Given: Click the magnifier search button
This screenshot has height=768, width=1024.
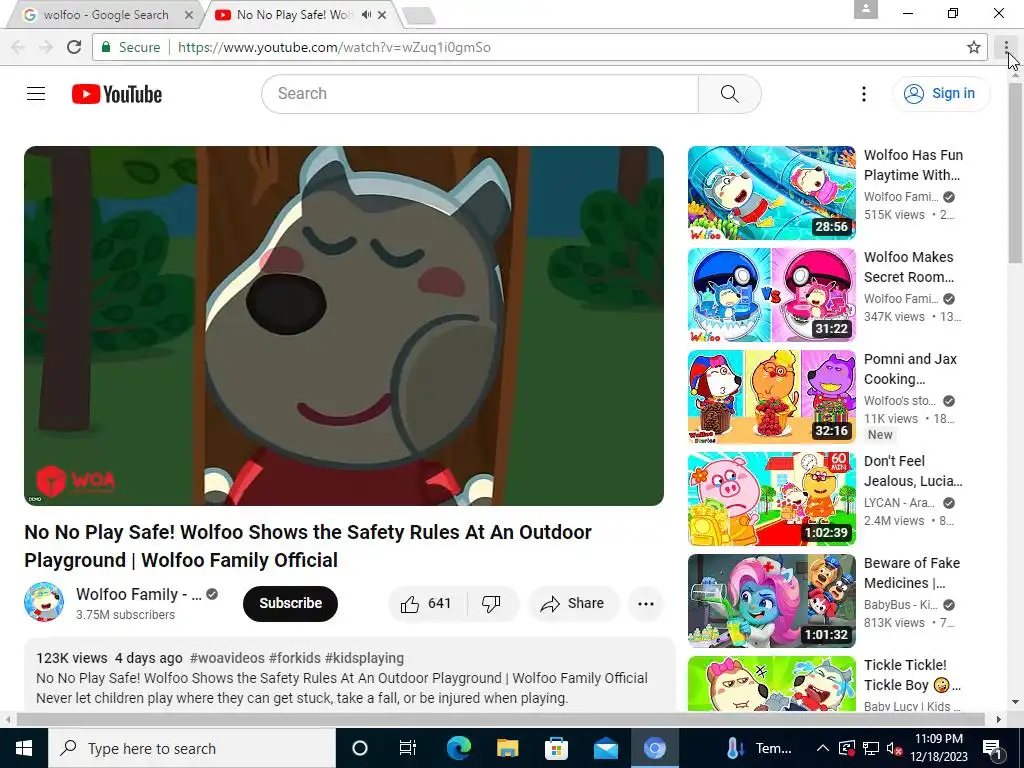Looking at the screenshot, I should coord(729,94).
